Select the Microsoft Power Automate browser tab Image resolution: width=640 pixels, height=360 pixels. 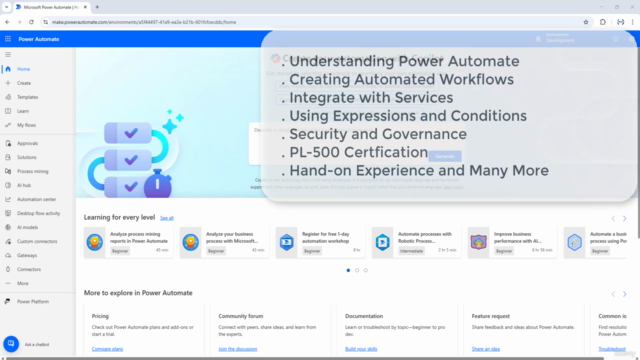(52, 7)
